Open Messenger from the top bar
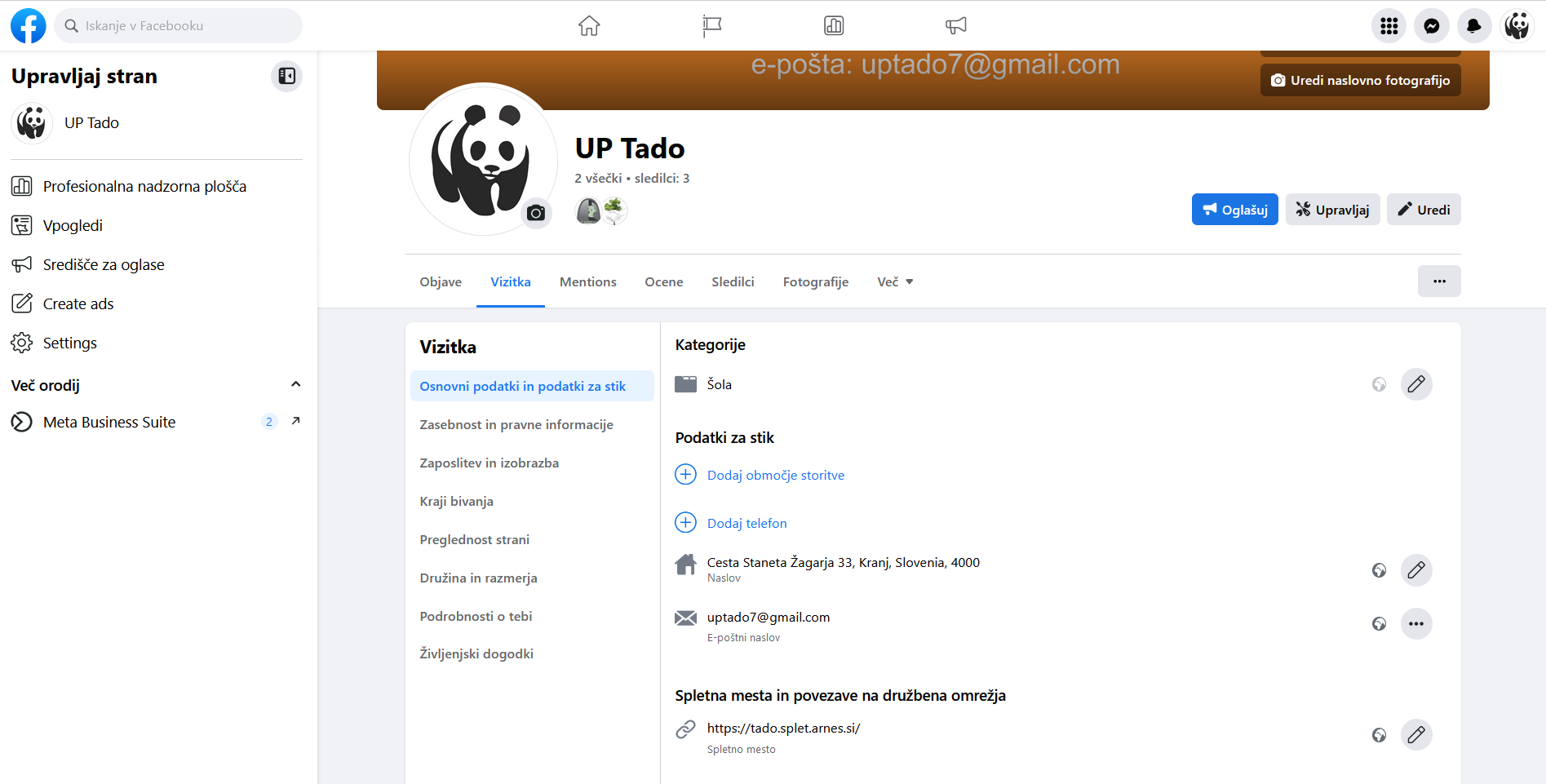The image size is (1546, 784). point(1431,26)
